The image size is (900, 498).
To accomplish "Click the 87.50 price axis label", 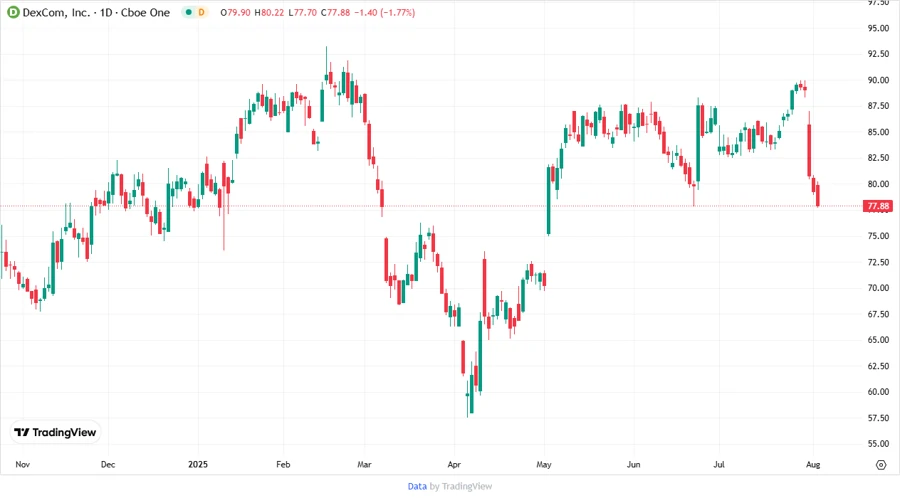I will [x=878, y=106].
